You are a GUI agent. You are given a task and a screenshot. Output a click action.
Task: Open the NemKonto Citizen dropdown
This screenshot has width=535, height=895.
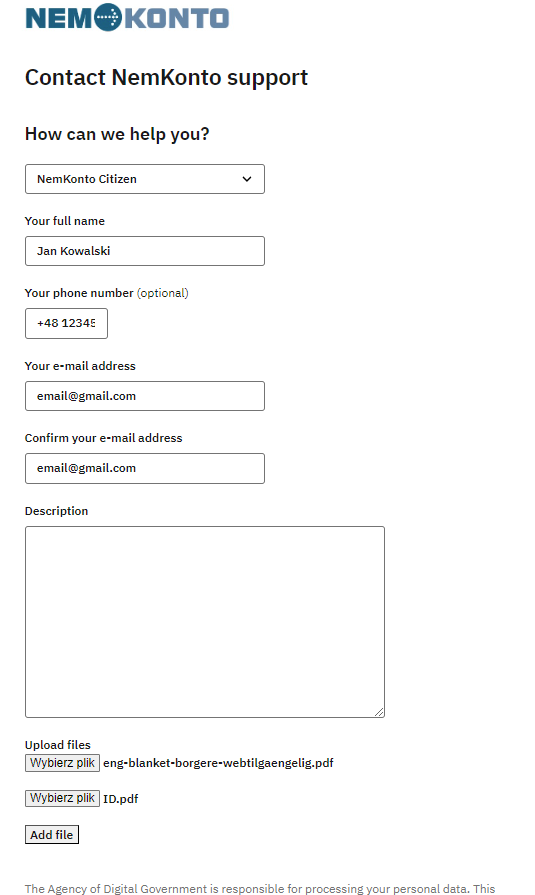[x=145, y=179]
